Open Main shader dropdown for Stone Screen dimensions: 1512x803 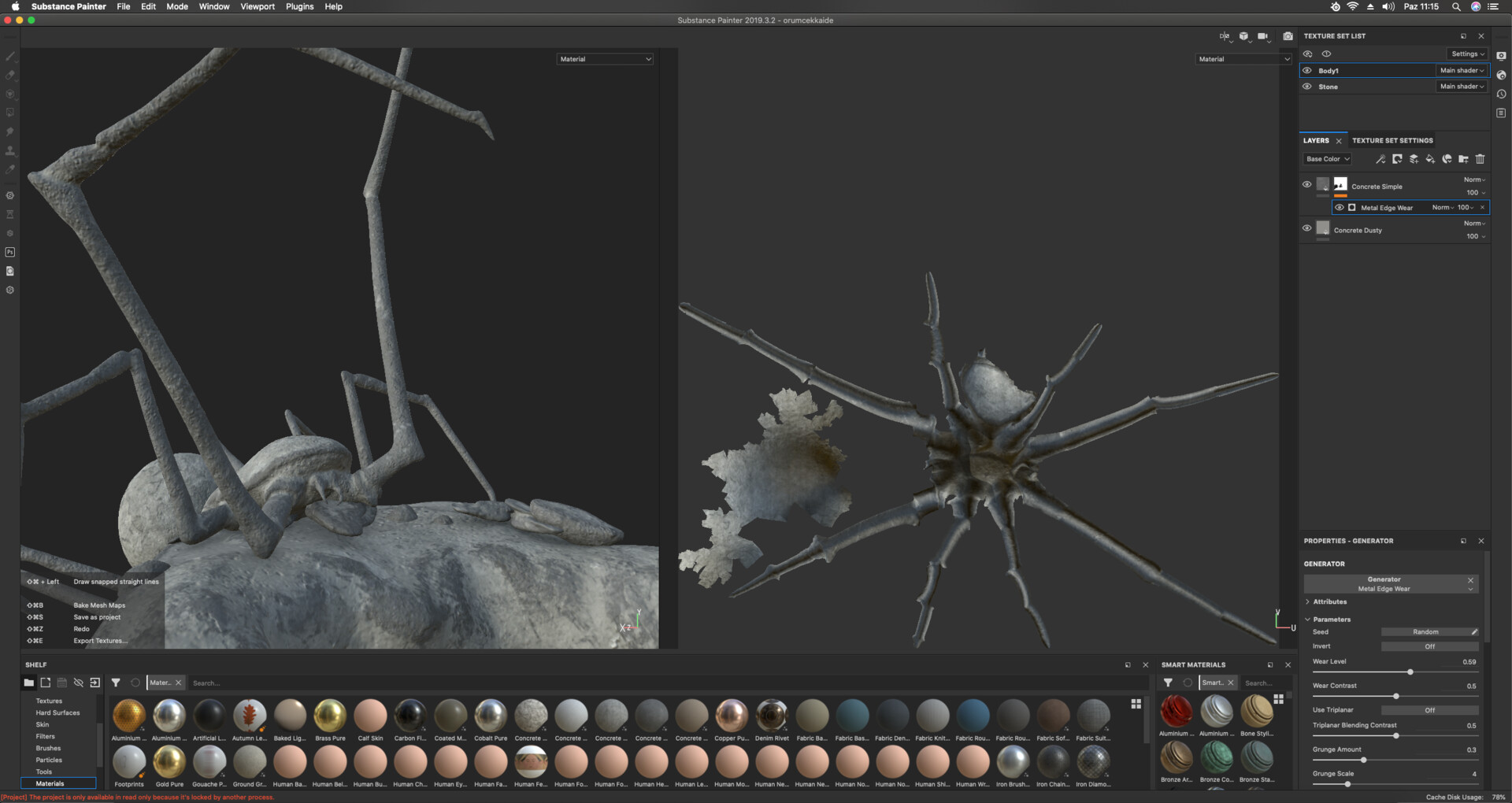1462,87
